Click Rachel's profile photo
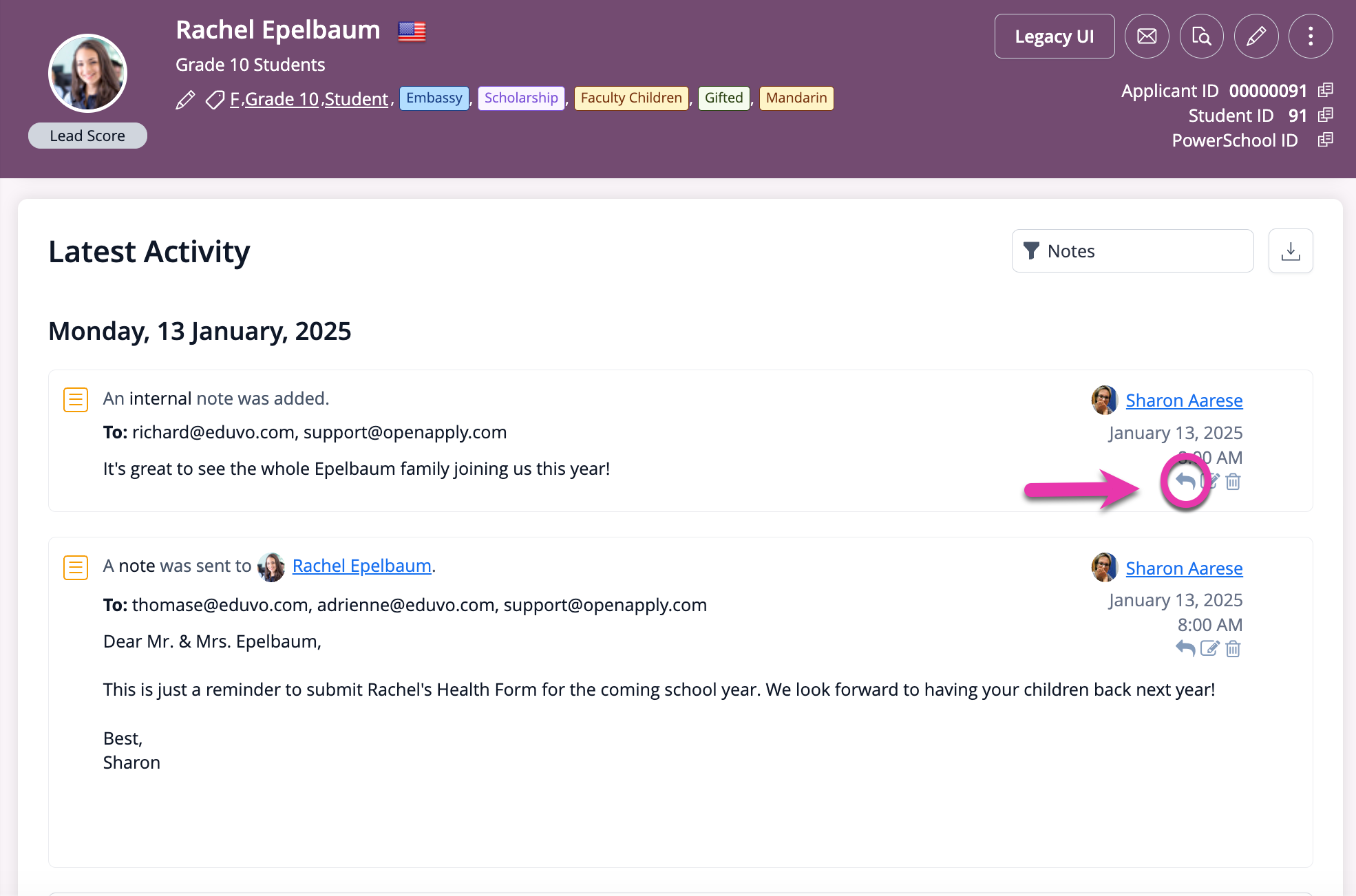 click(x=88, y=74)
